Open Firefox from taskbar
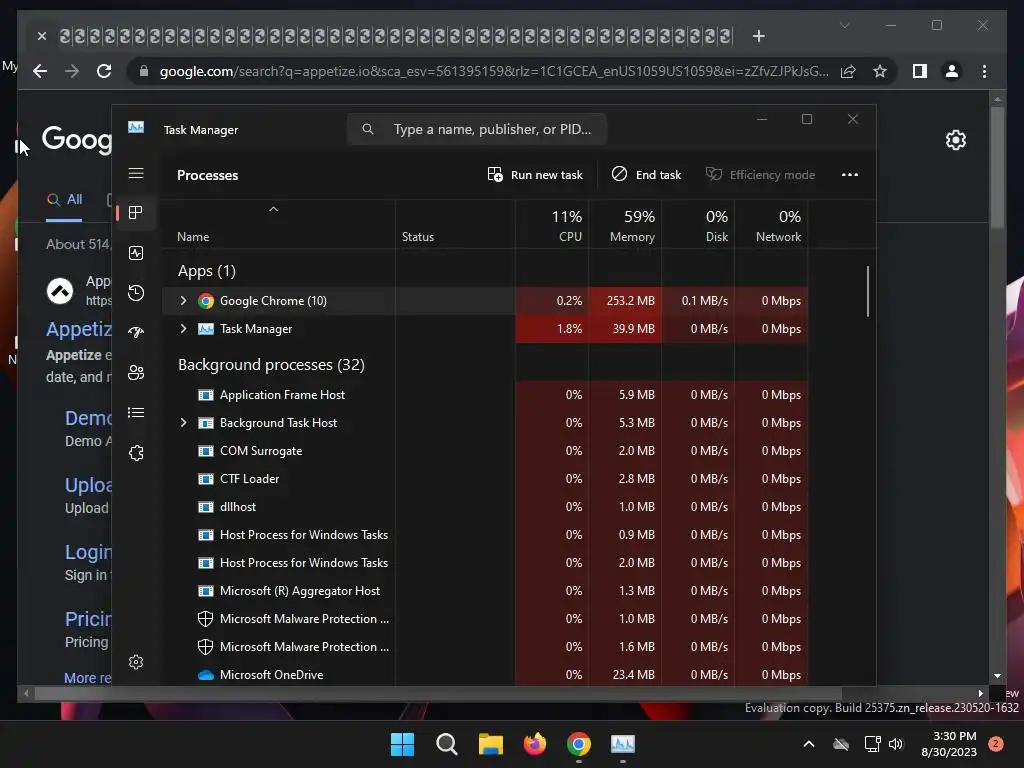Screen dimensions: 1024x768 click(x=535, y=744)
